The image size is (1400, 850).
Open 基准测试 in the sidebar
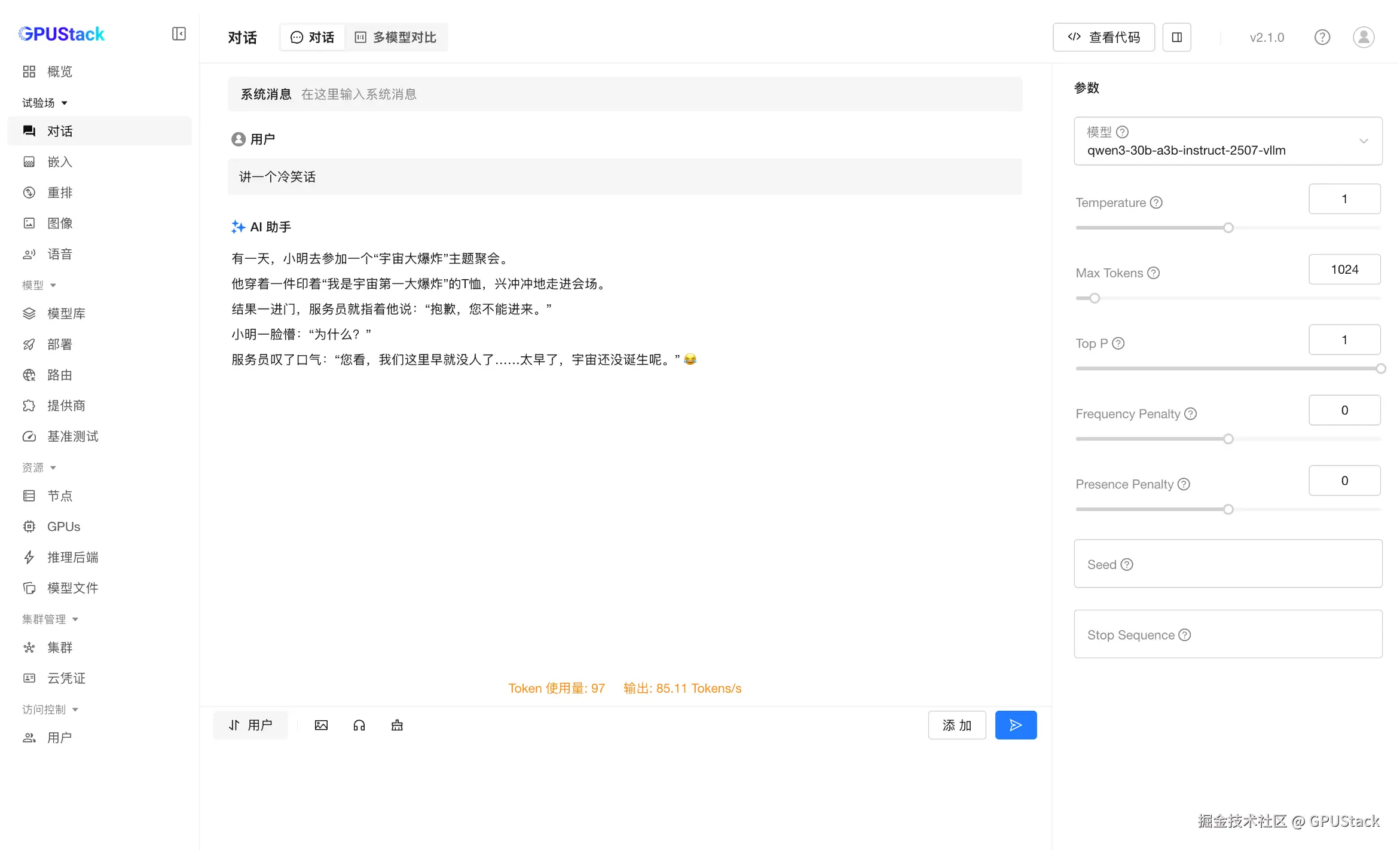click(x=72, y=436)
